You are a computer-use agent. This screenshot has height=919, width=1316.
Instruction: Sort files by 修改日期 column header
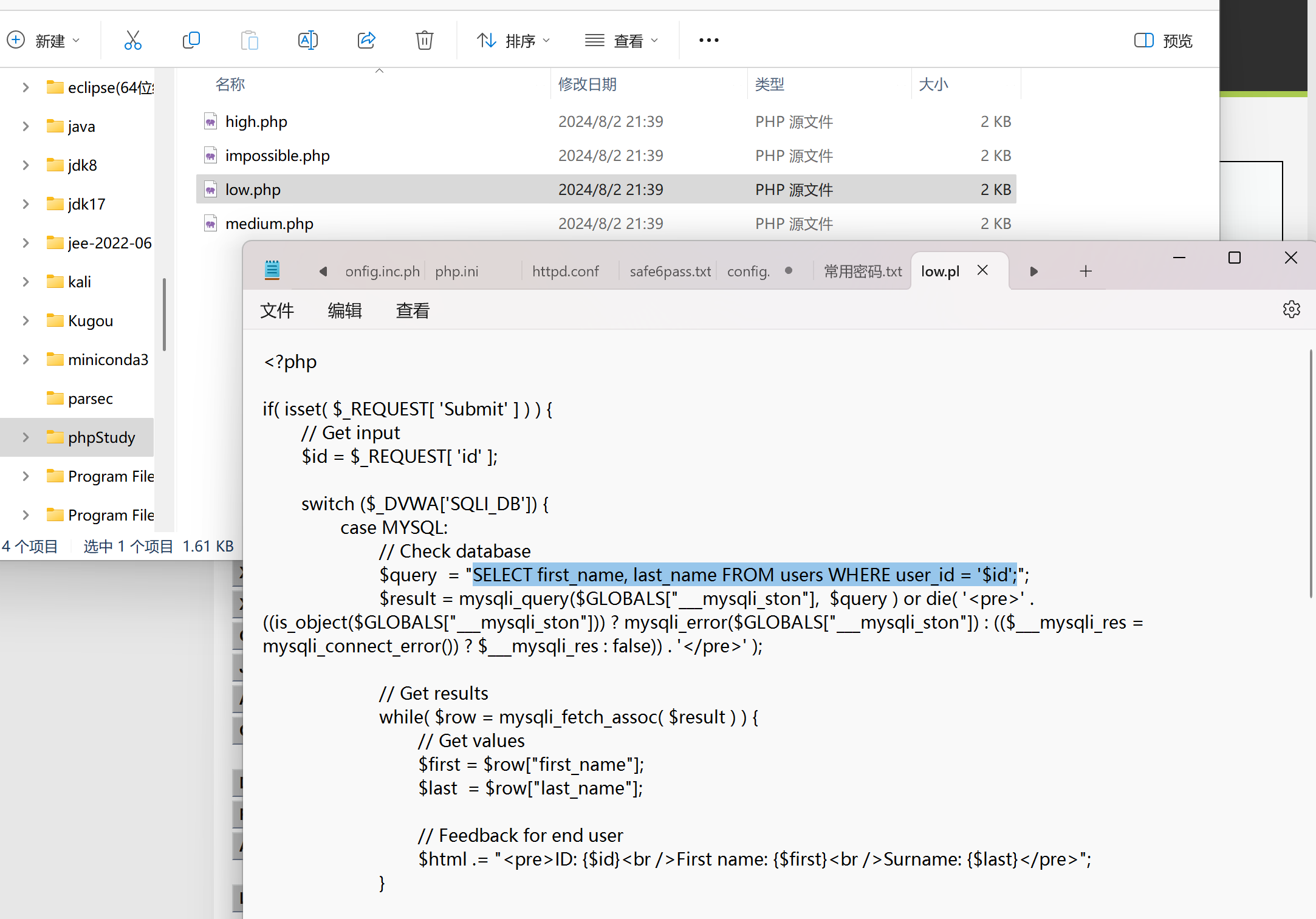point(587,84)
